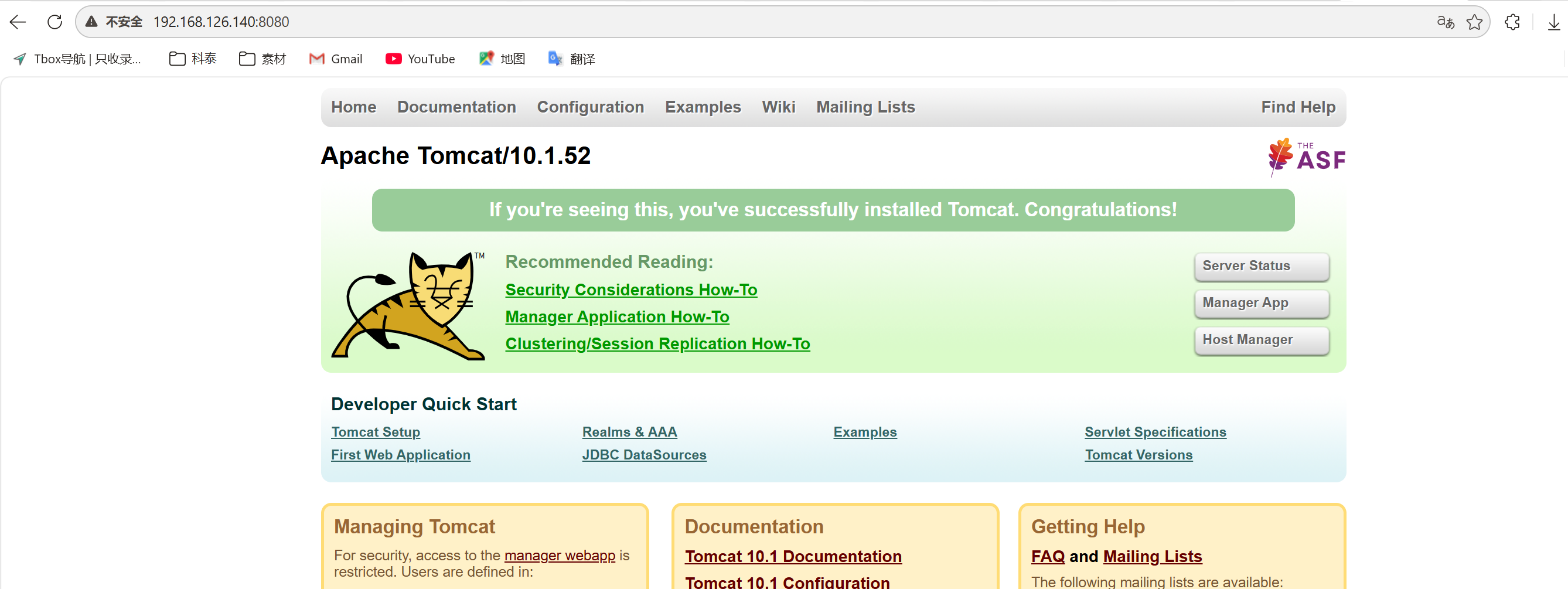This screenshot has width=1568, height=589.
Task: Open Mailing Lists in the top navigation
Action: click(865, 107)
